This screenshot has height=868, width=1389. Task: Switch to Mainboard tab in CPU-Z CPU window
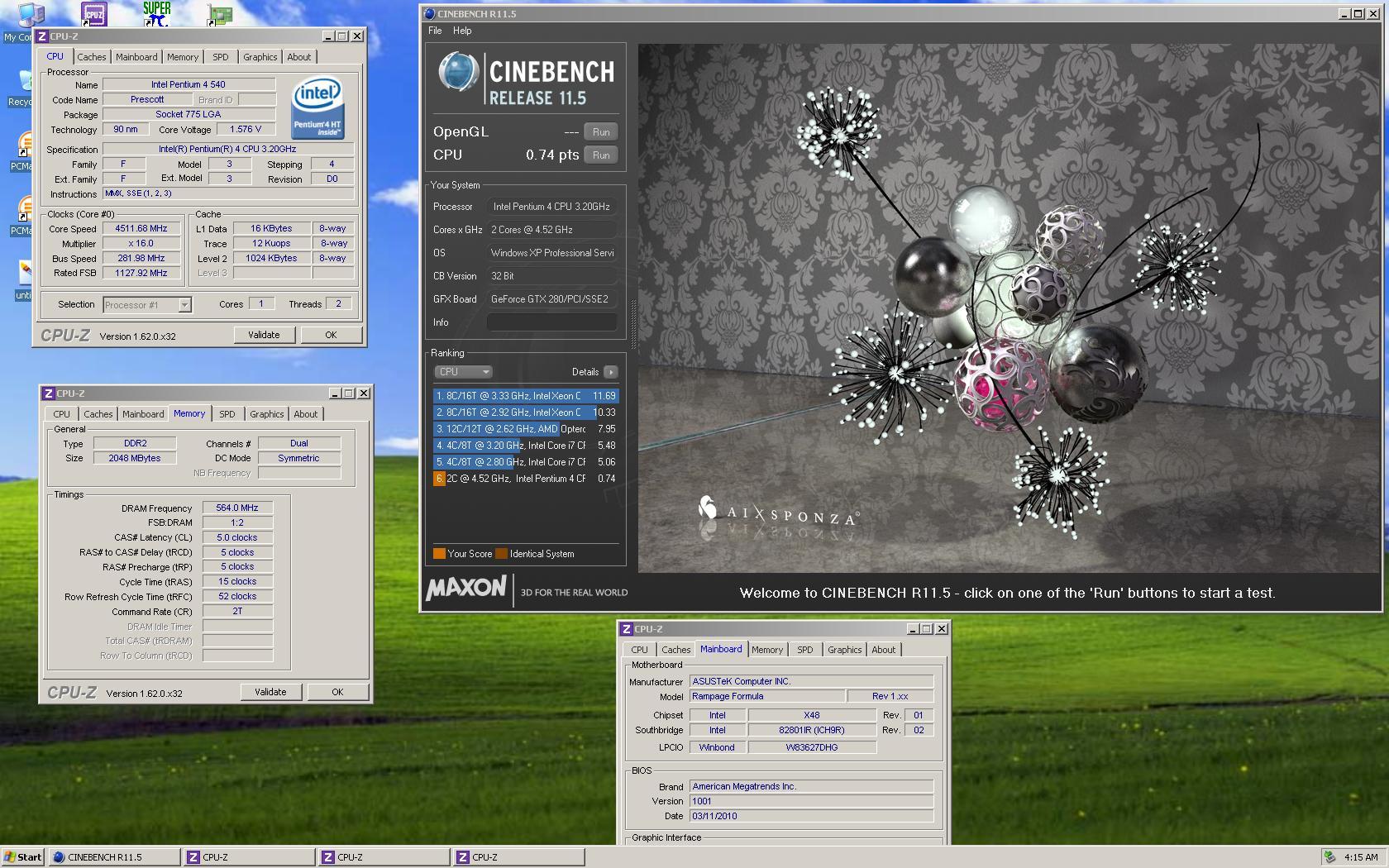pyautogui.click(x=136, y=57)
